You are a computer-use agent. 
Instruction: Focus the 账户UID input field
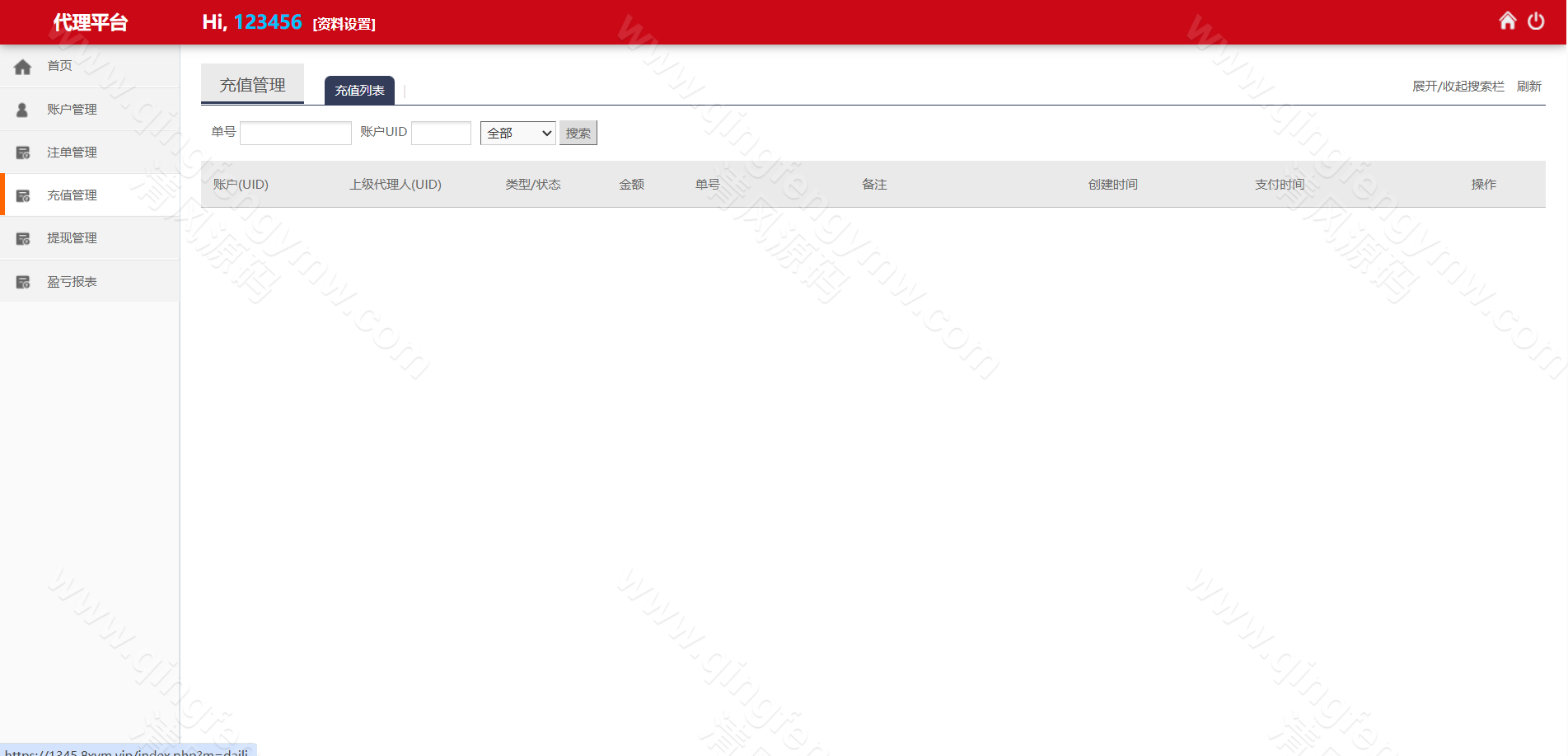441,133
